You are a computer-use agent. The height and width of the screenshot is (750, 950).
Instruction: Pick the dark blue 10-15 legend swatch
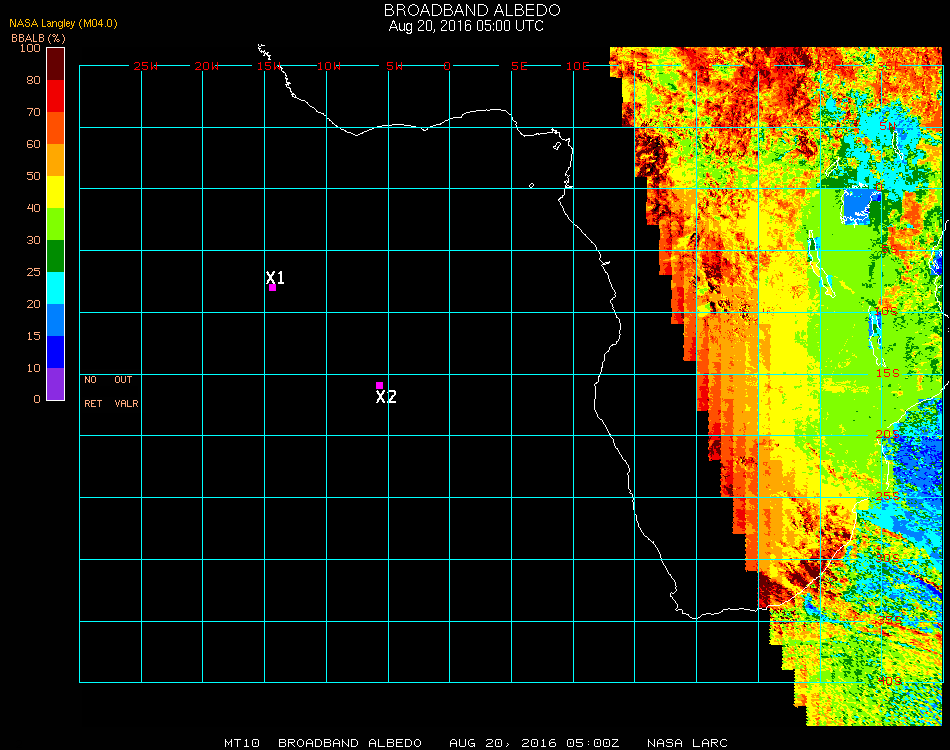55,352
